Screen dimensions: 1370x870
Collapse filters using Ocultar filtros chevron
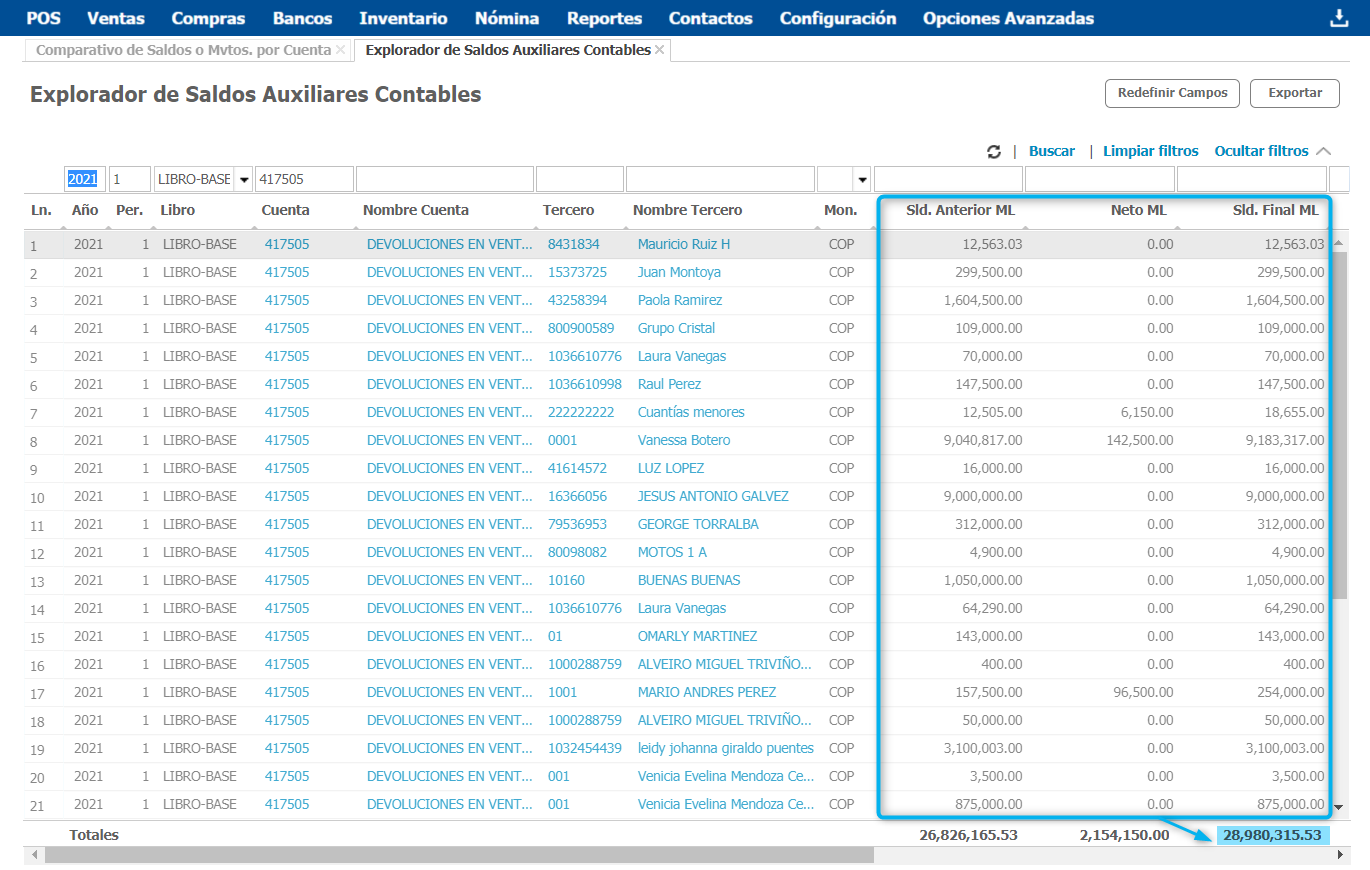1324,151
